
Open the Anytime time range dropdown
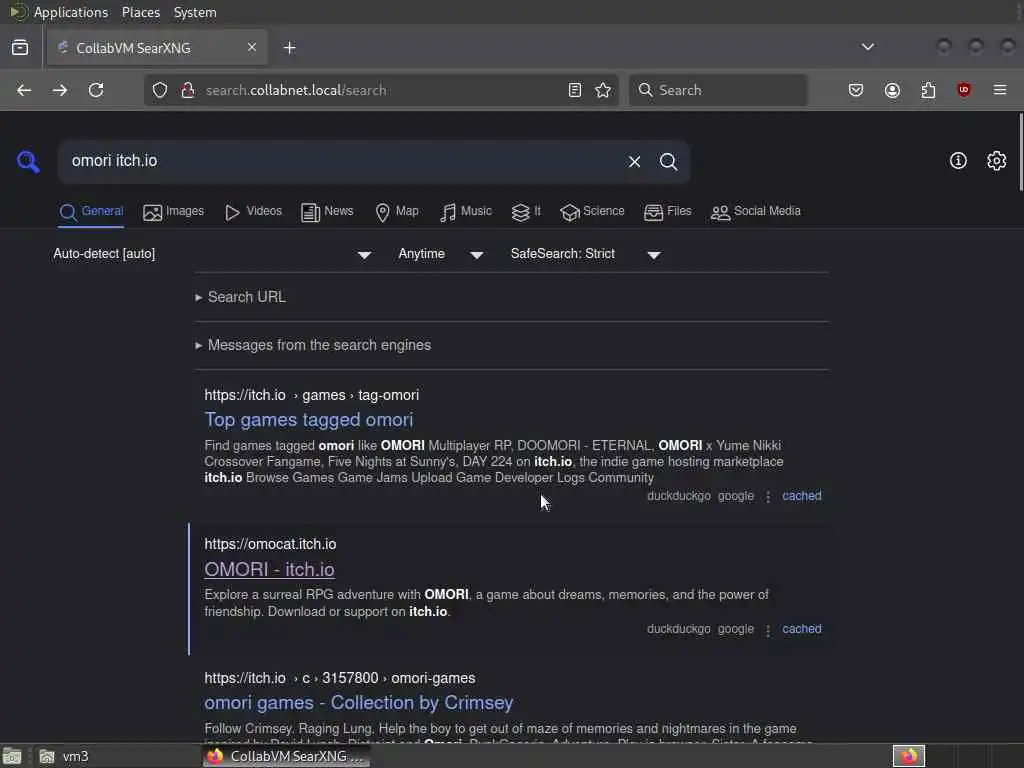441,254
